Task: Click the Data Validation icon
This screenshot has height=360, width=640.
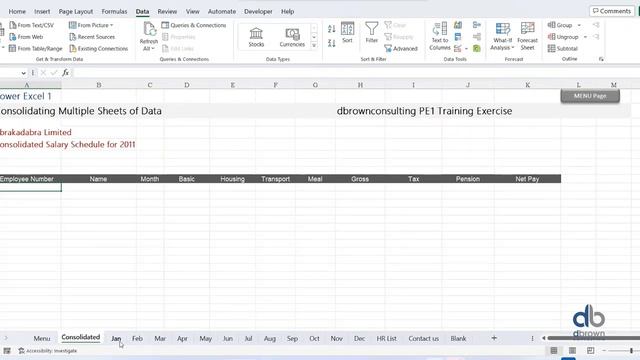Action: pos(458,49)
